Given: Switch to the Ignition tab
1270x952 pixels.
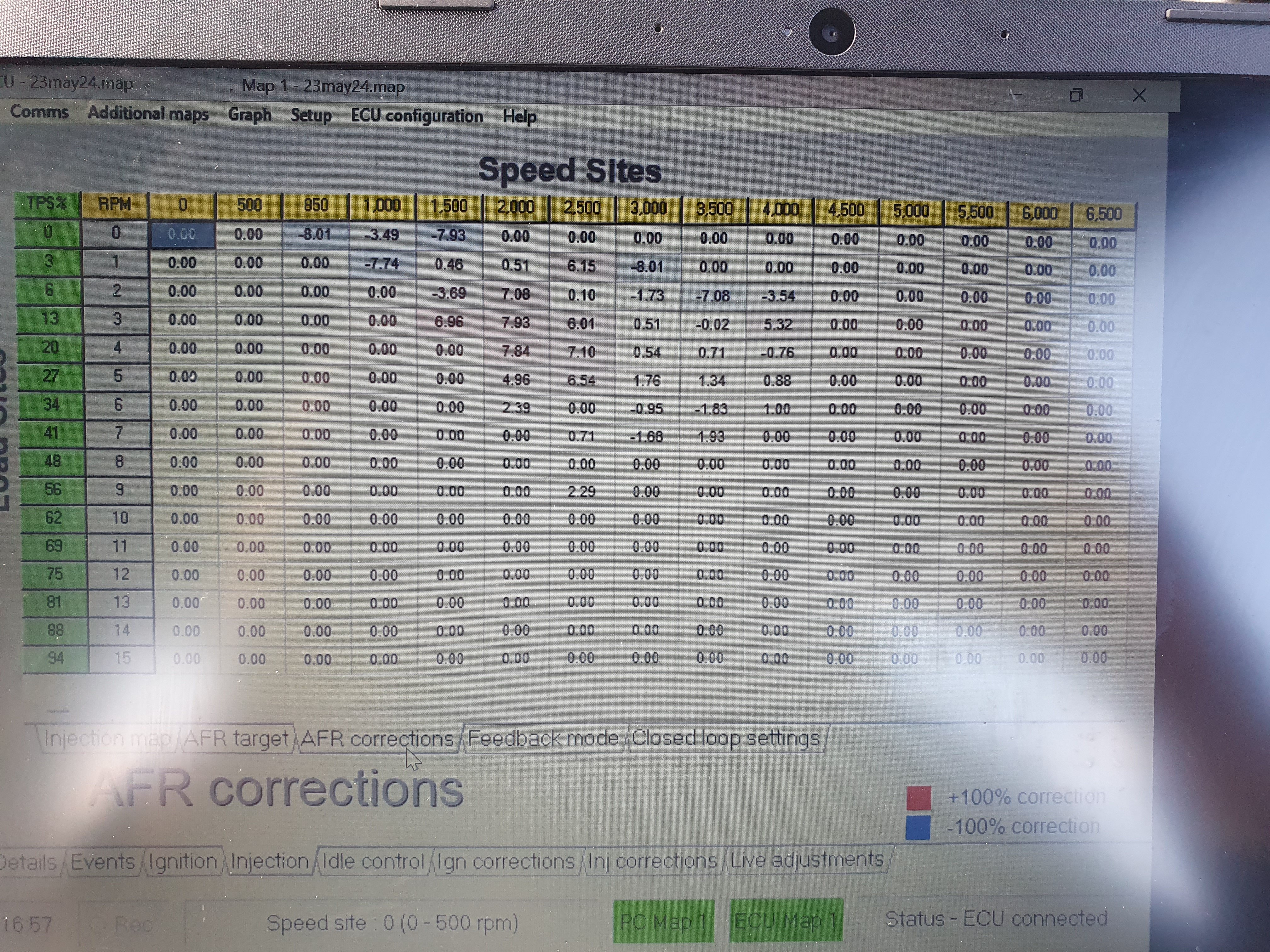Looking at the screenshot, I should pyautogui.click(x=183, y=861).
